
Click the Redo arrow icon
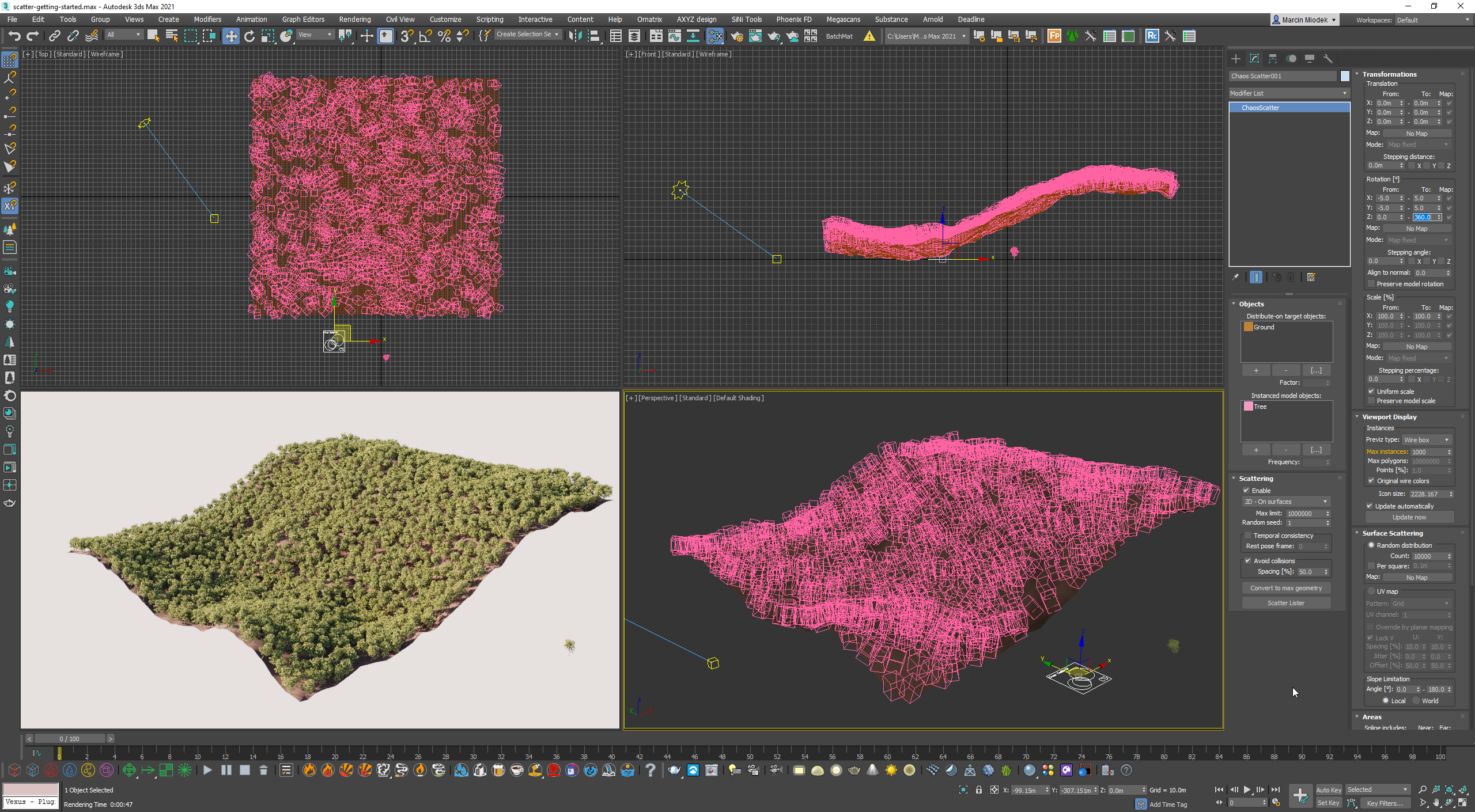click(x=33, y=36)
